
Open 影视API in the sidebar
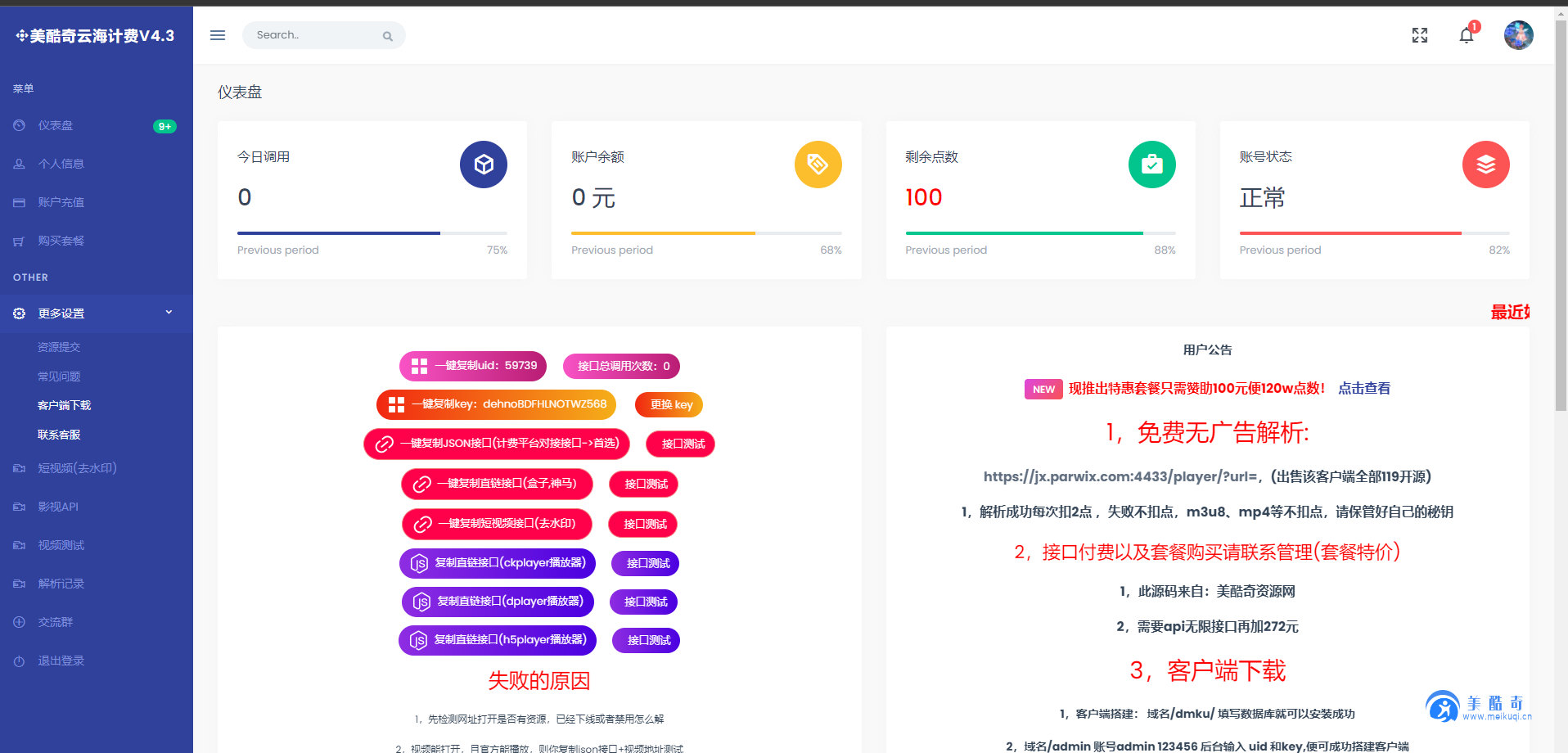pyautogui.click(x=97, y=507)
